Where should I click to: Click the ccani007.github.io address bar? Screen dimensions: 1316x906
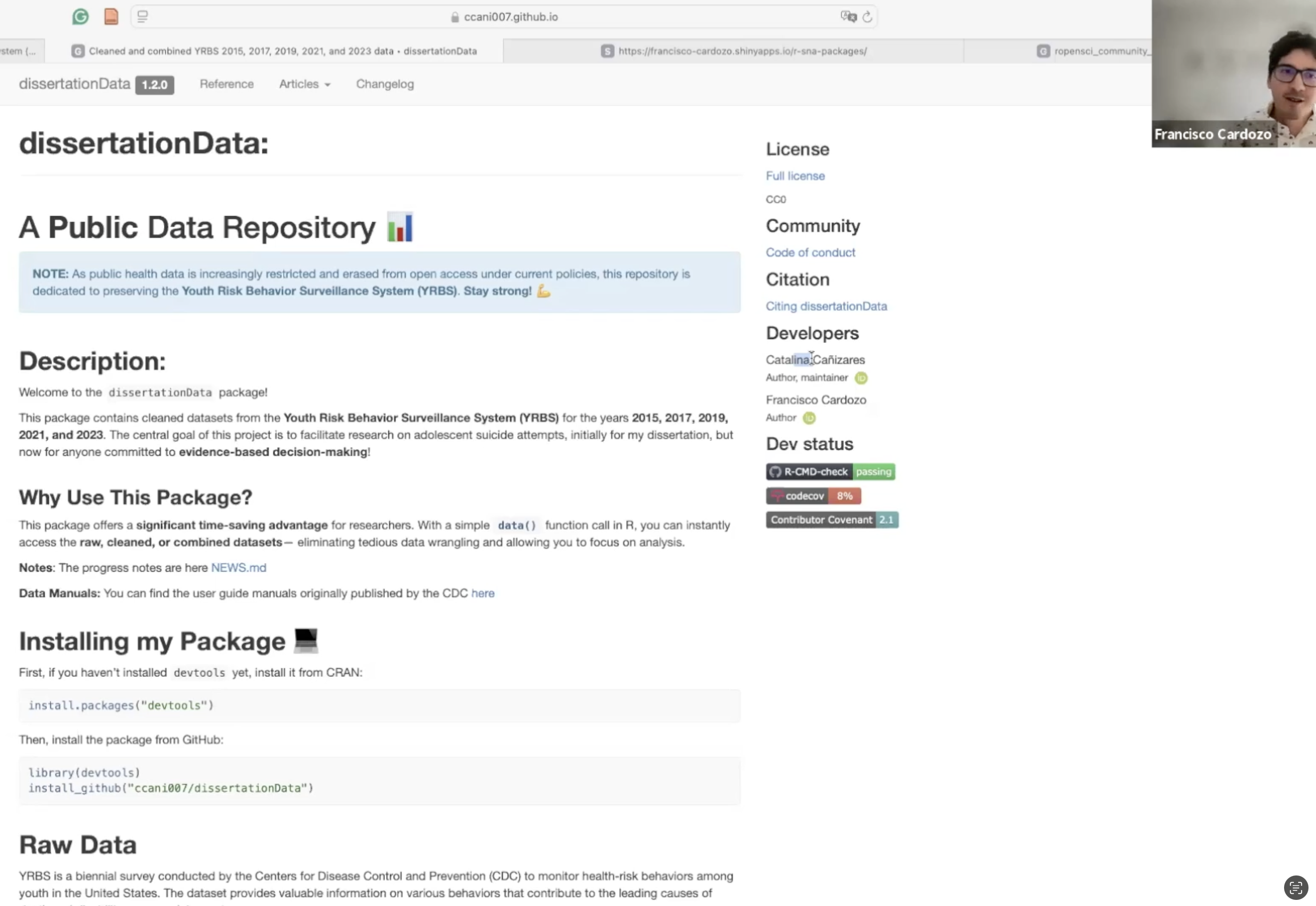(510, 17)
